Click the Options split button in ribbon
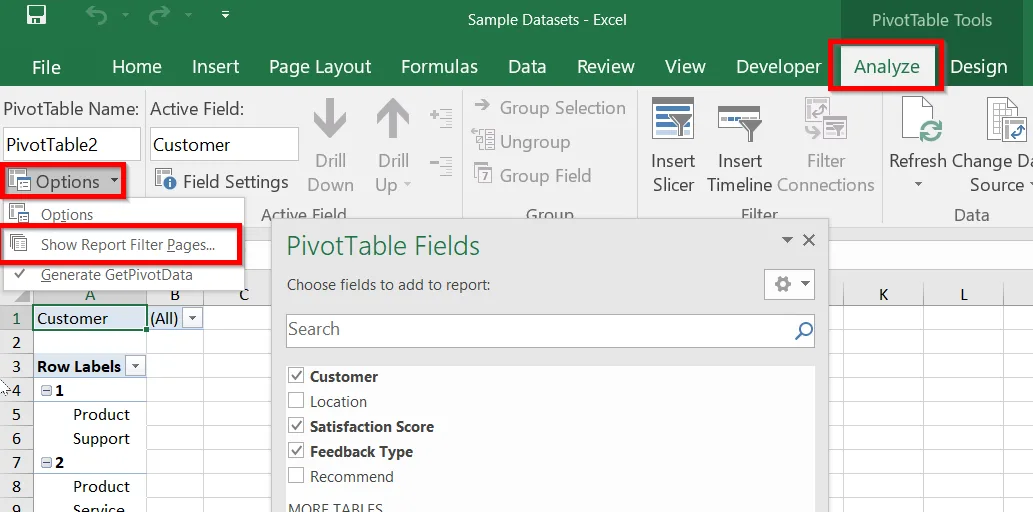 [64, 181]
